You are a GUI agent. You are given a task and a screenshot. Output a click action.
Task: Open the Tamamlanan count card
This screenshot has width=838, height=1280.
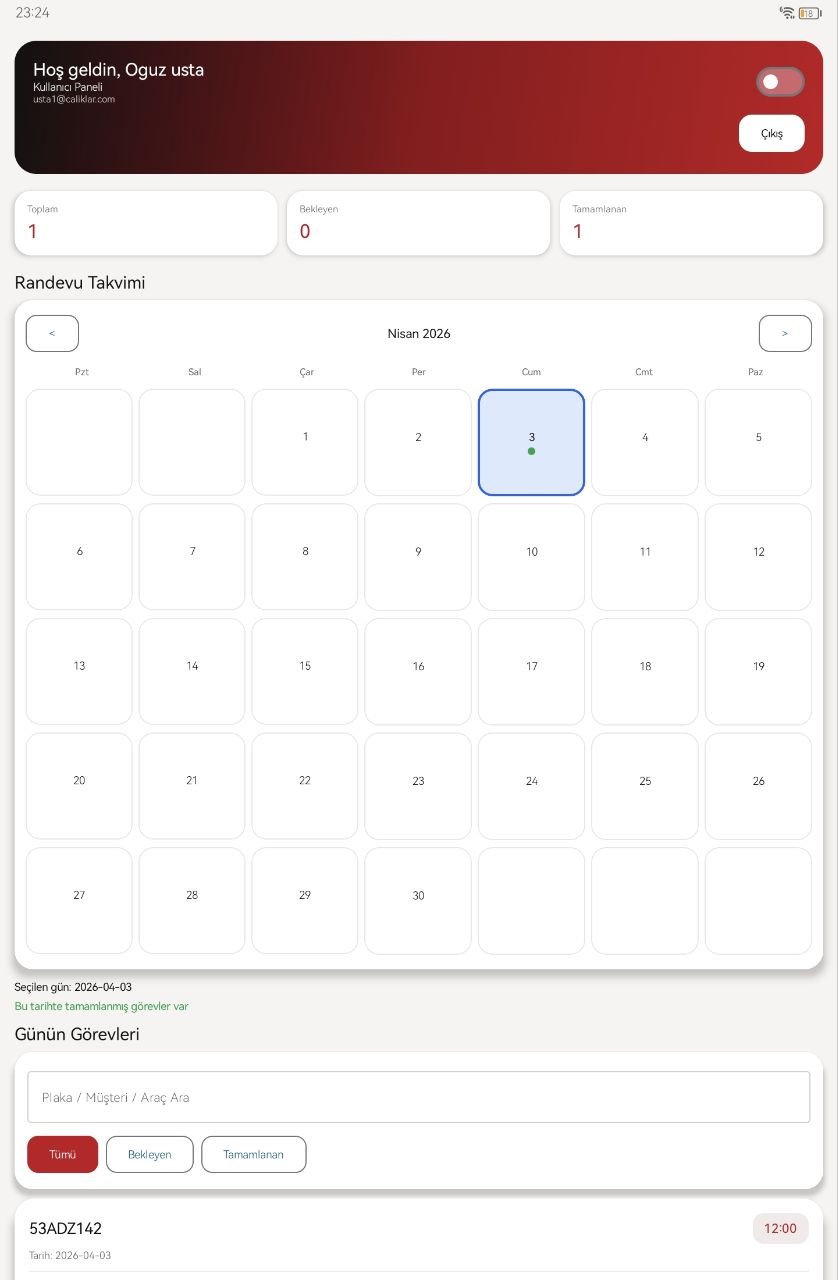[691, 223]
